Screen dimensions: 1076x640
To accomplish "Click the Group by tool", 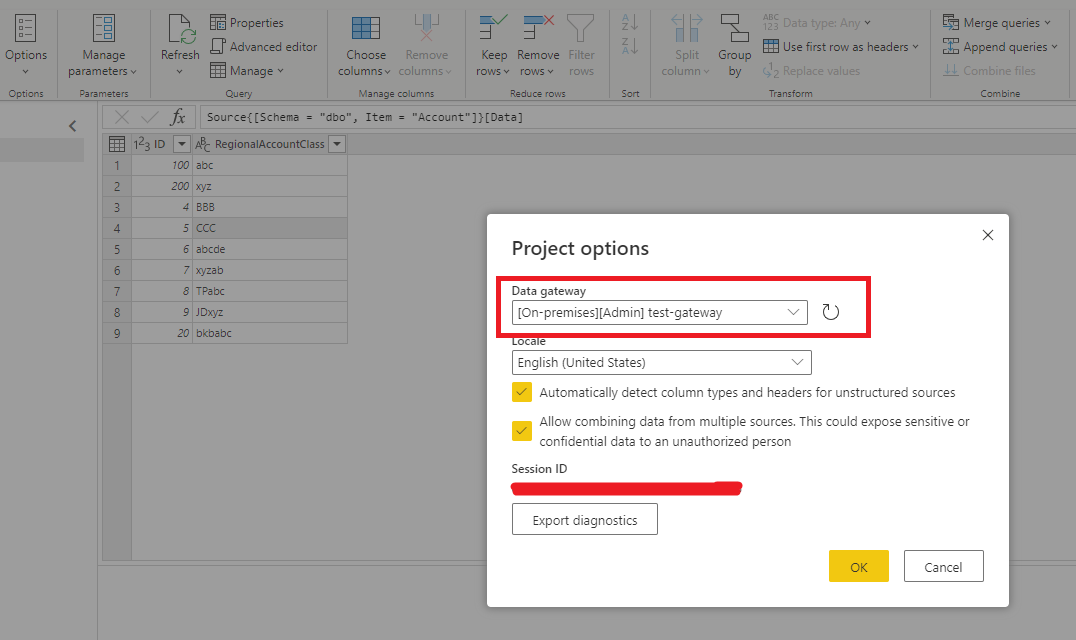I will [734, 45].
